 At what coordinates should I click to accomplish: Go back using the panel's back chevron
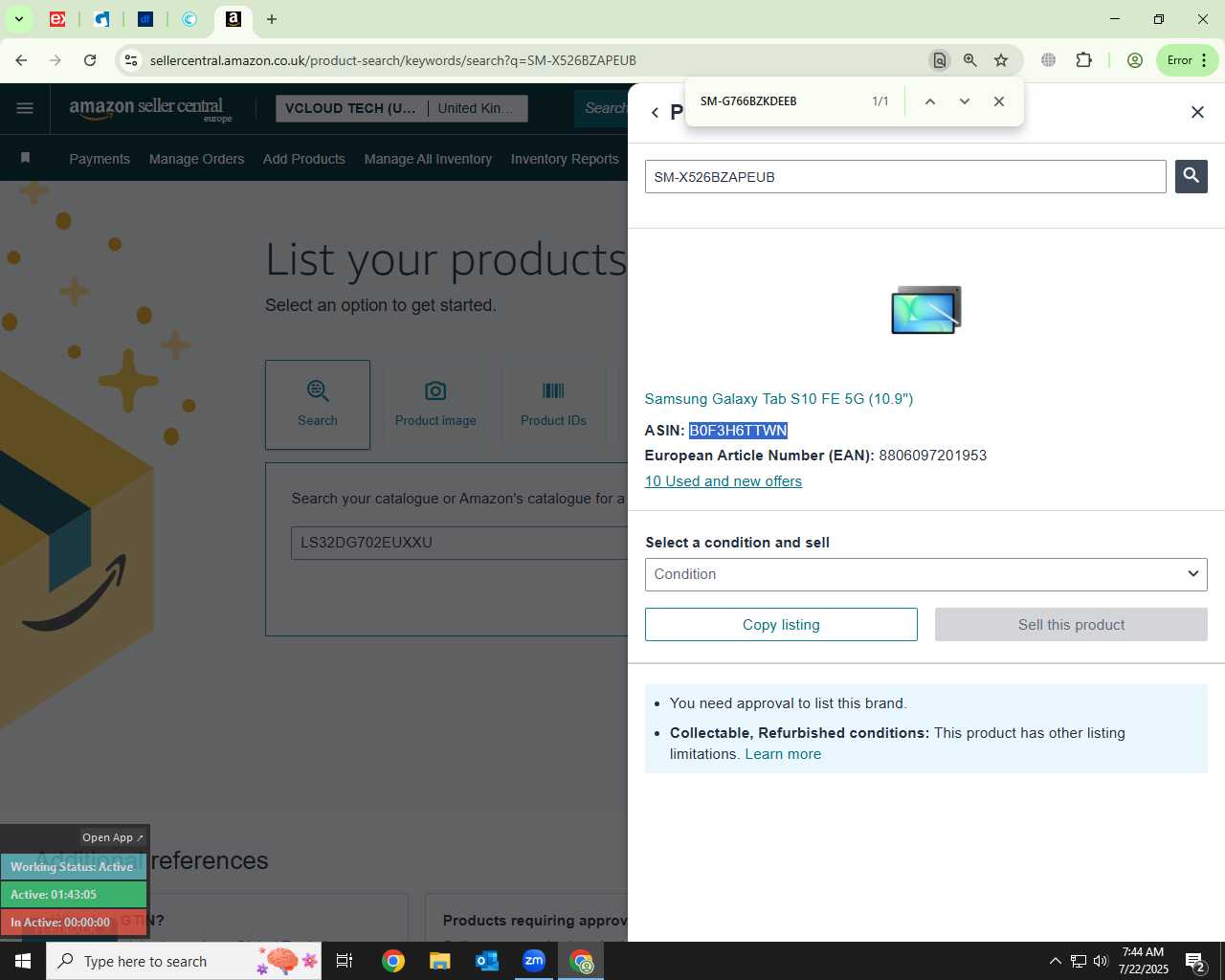coord(655,113)
